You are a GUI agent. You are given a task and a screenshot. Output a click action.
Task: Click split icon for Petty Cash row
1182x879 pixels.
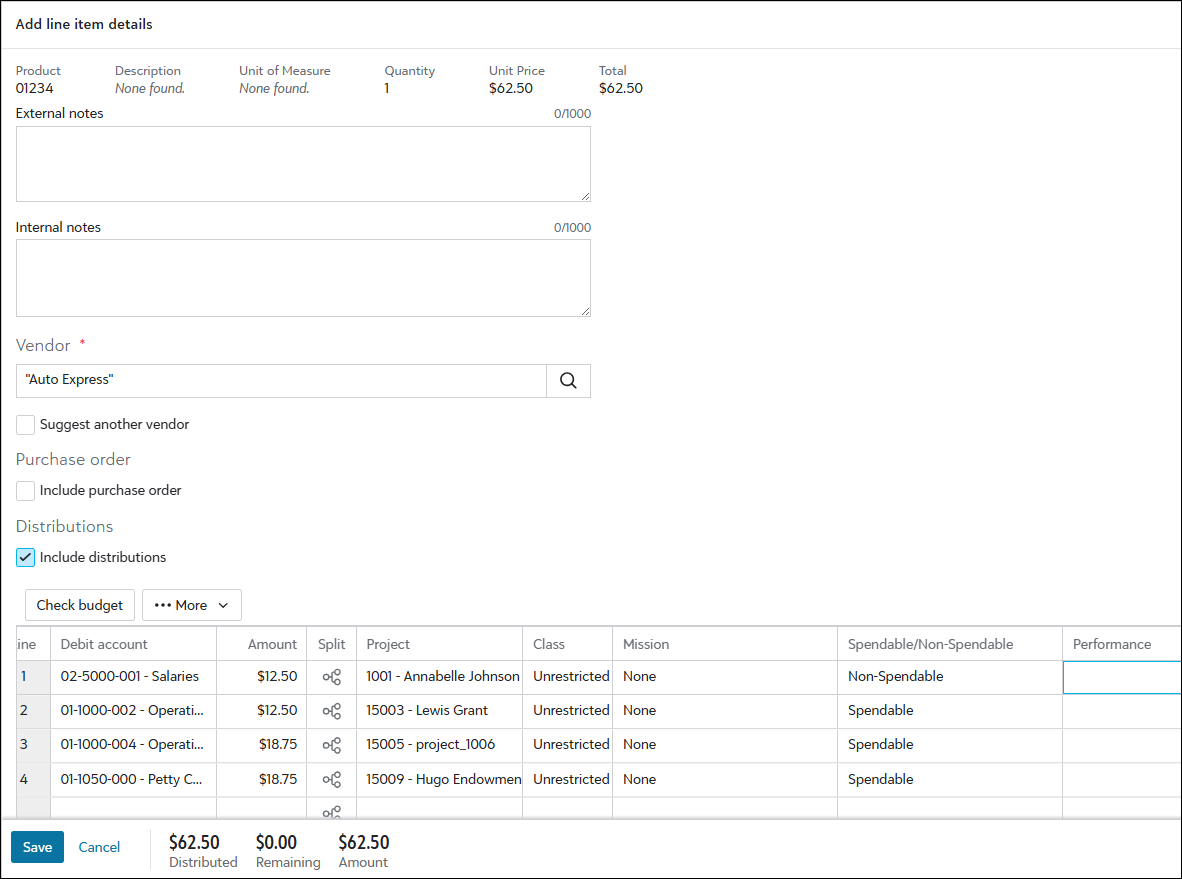(331, 779)
